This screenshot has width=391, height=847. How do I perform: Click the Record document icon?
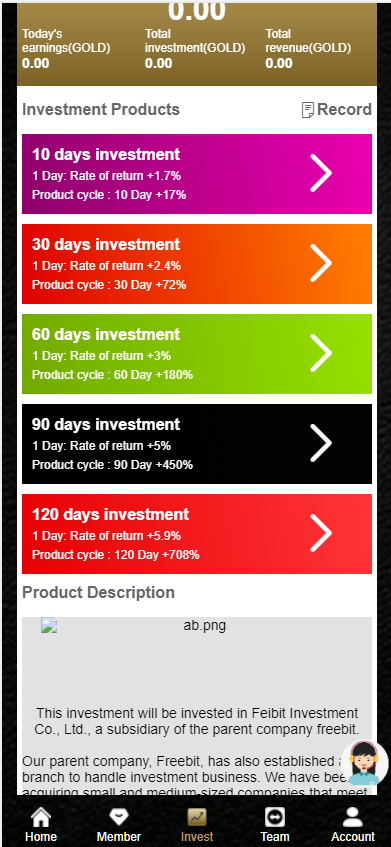[307, 110]
